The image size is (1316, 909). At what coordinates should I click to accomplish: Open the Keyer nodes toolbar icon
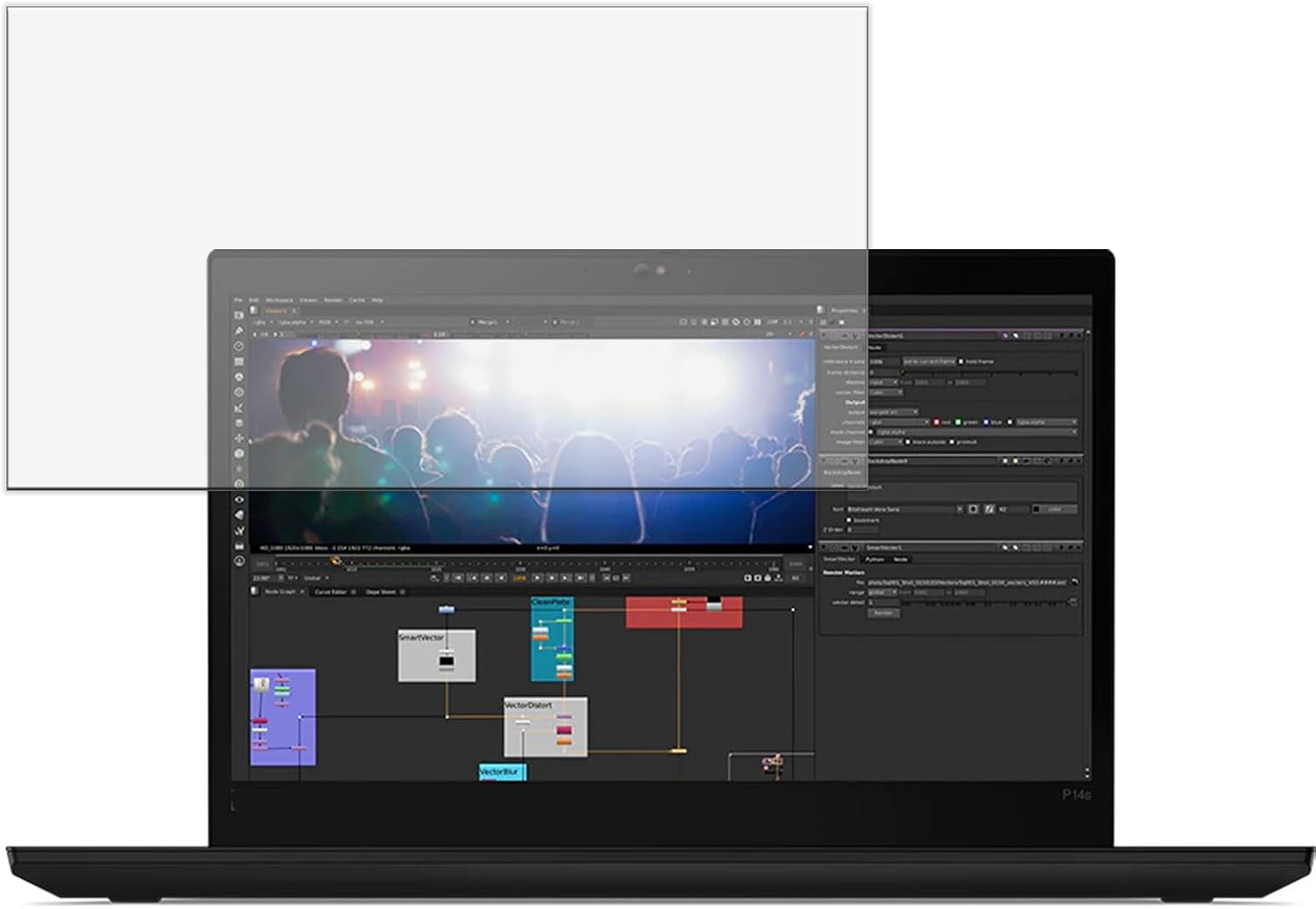coord(239,407)
